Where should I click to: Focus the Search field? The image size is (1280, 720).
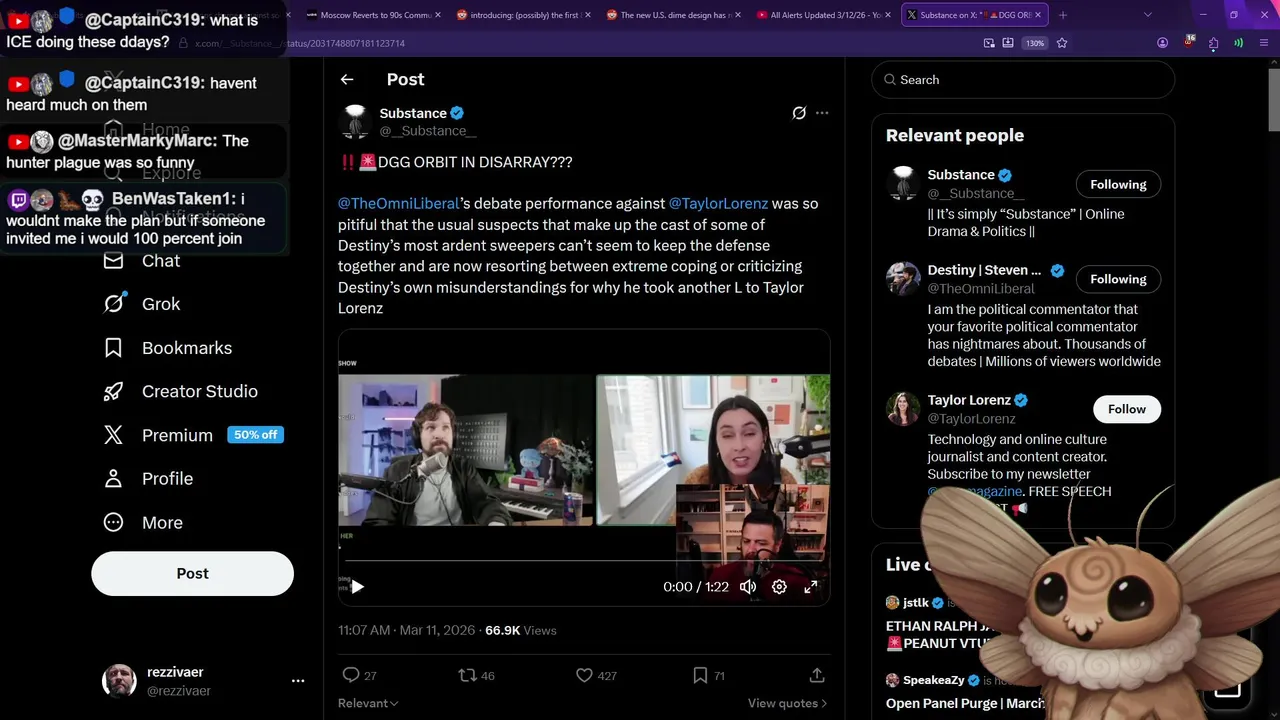(1023, 80)
